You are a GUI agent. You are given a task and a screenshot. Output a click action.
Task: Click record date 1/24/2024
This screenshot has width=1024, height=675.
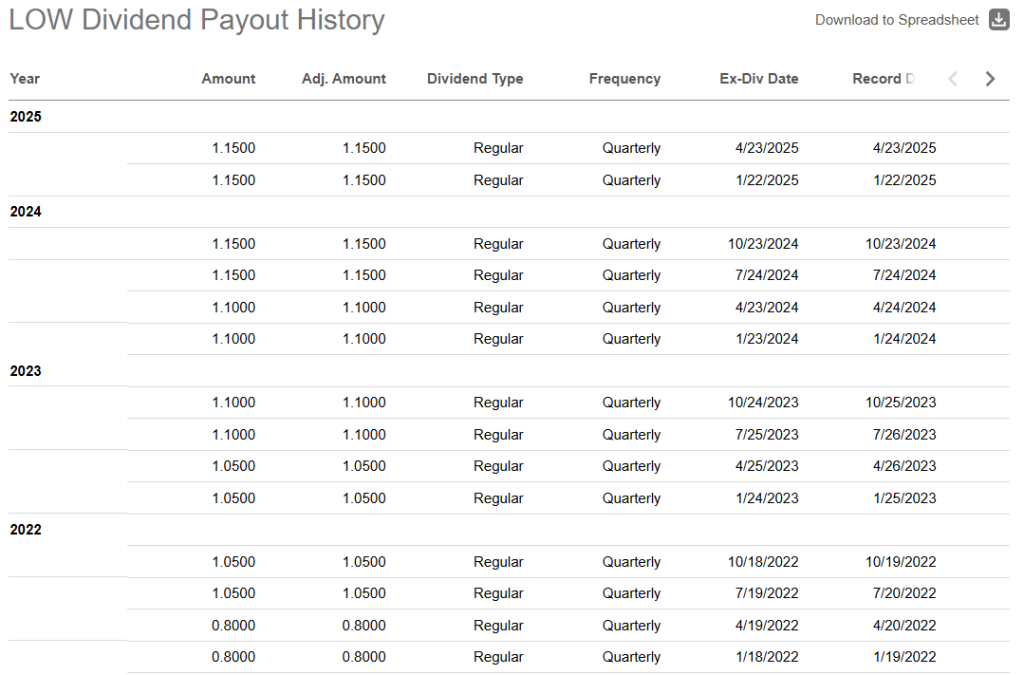point(904,339)
